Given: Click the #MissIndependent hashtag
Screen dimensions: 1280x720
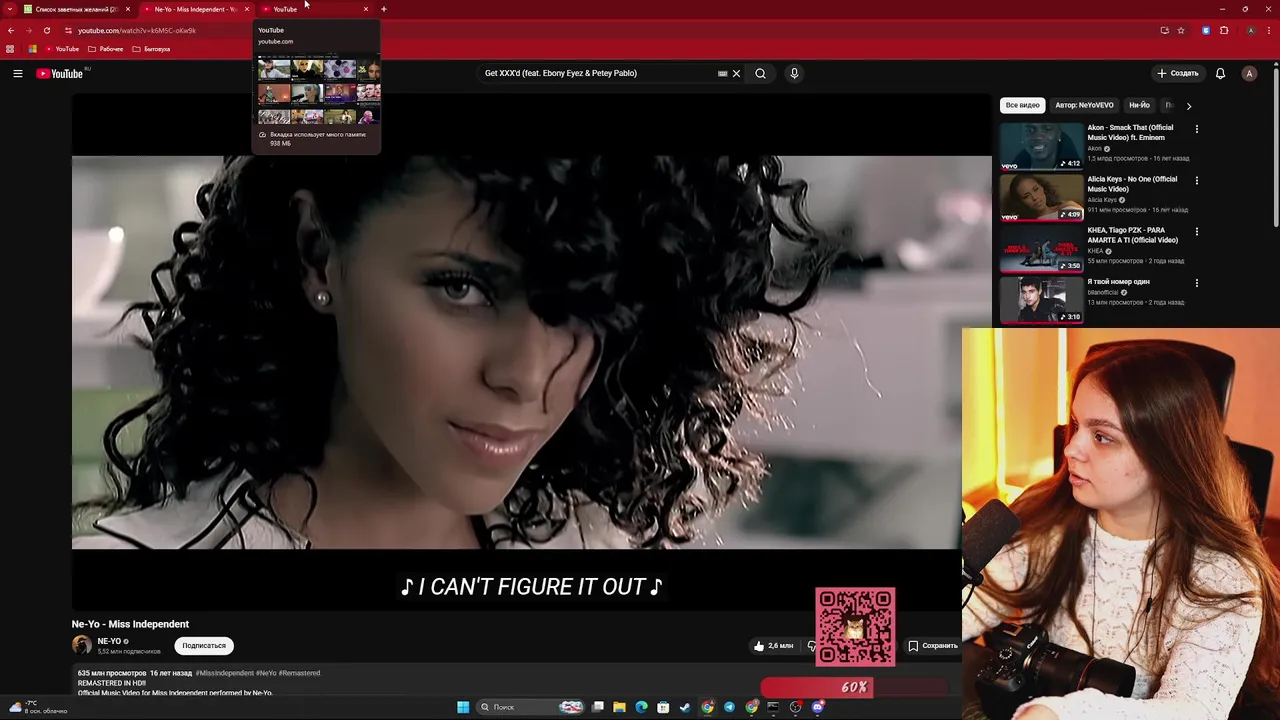Looking at the screenshot, I should pyautogui.click(x=225, y=673).
